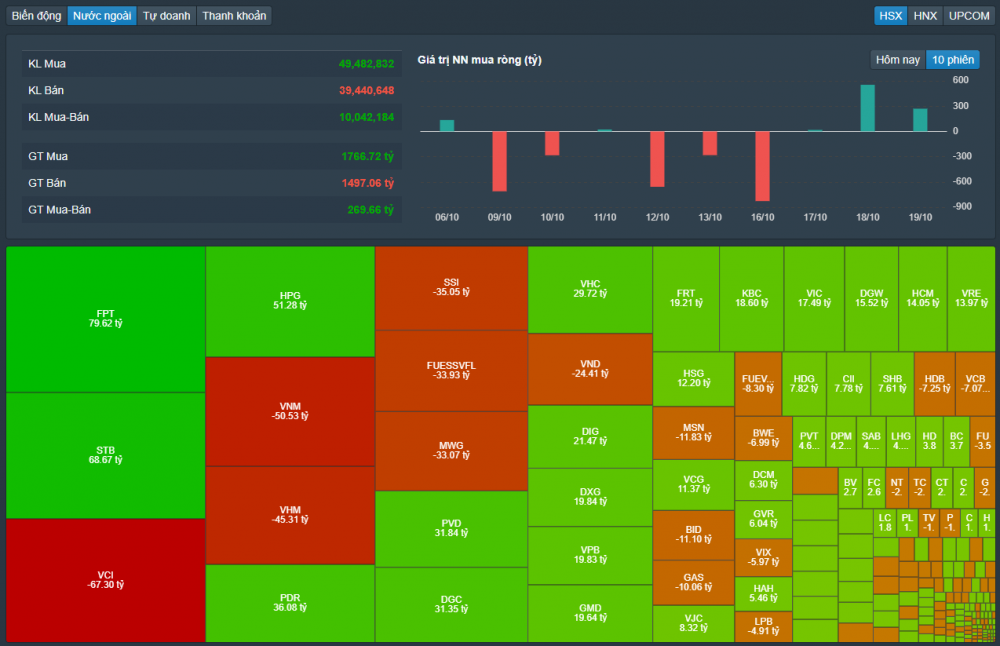Open the HDB -7.25 tỷ tile
This screenshot has height=646, width=1000.
coord(934,384)
